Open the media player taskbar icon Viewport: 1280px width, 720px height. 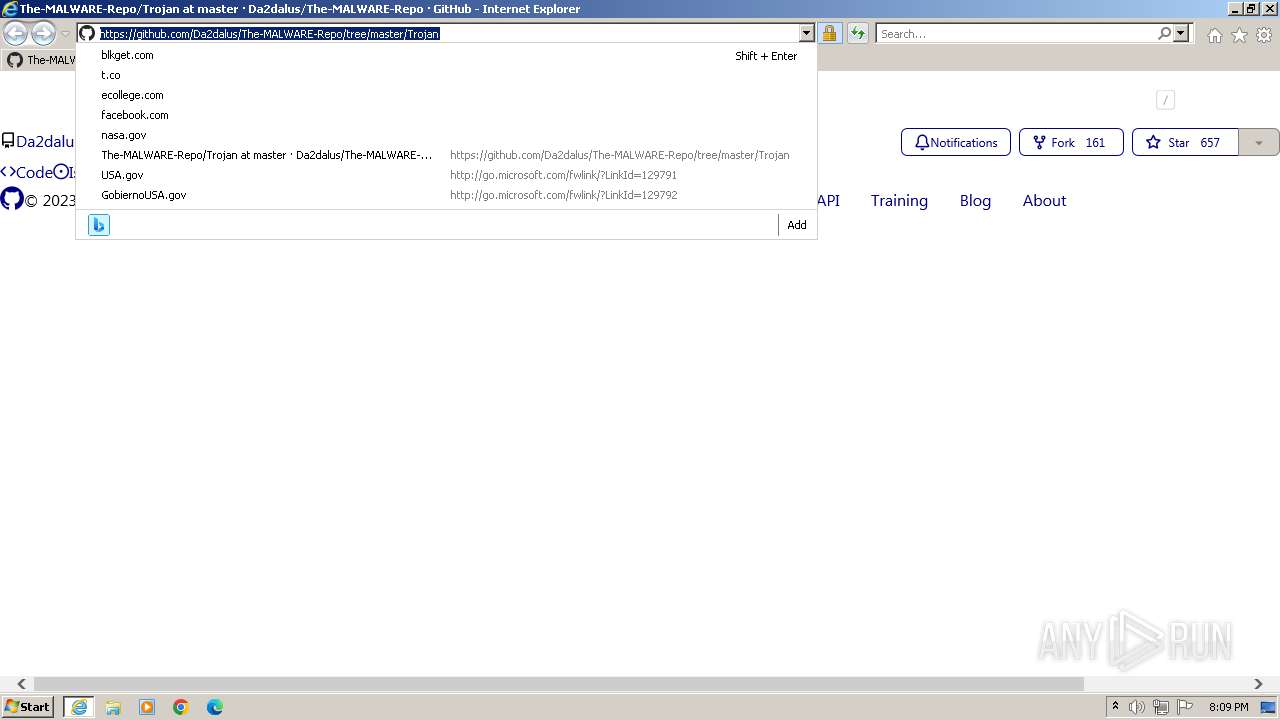pyautogui.click(x=147, y=707)
